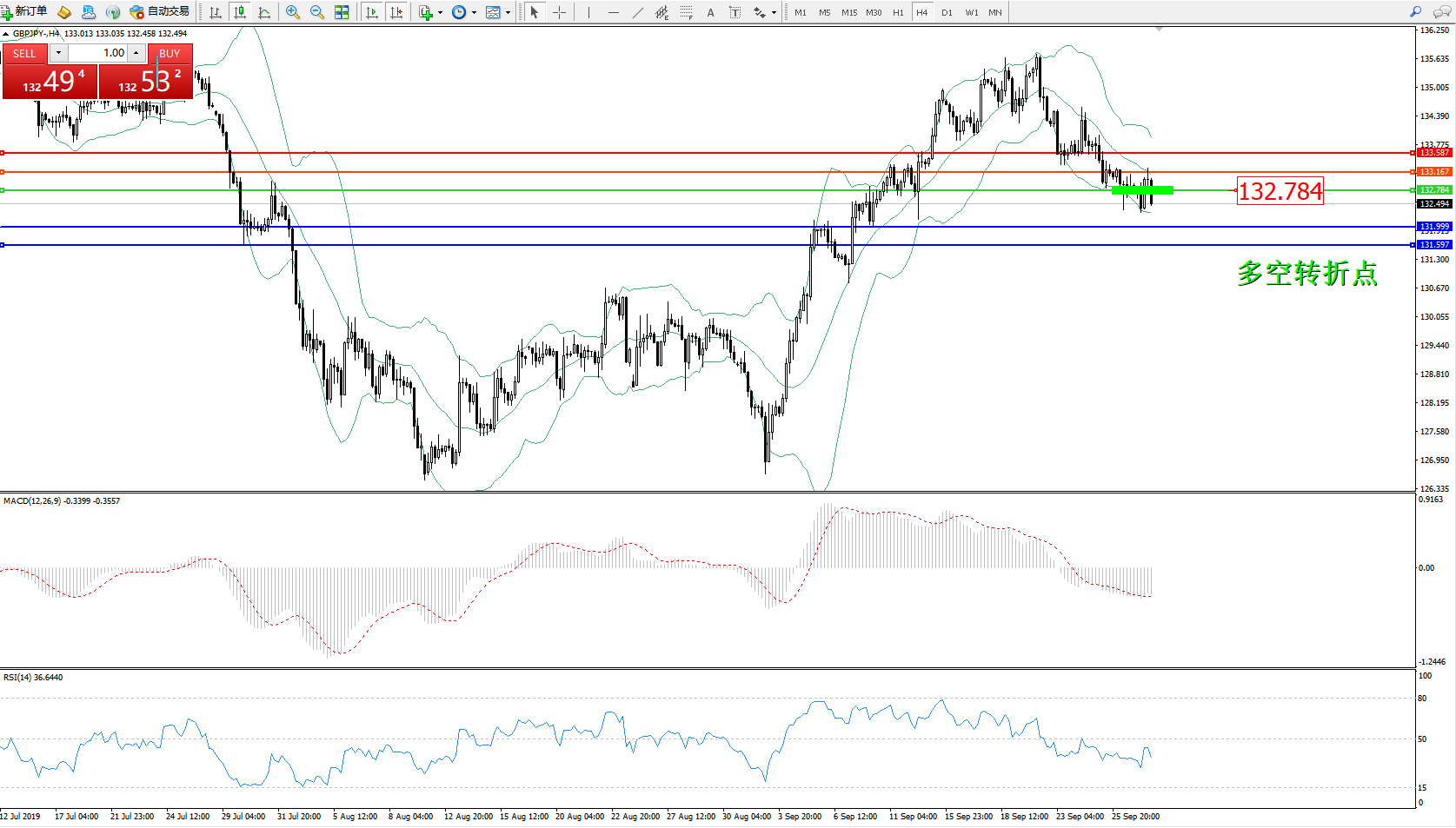Select the Crosshair tool
Viewport: 1456px width, 828px height.
(559, 12)
